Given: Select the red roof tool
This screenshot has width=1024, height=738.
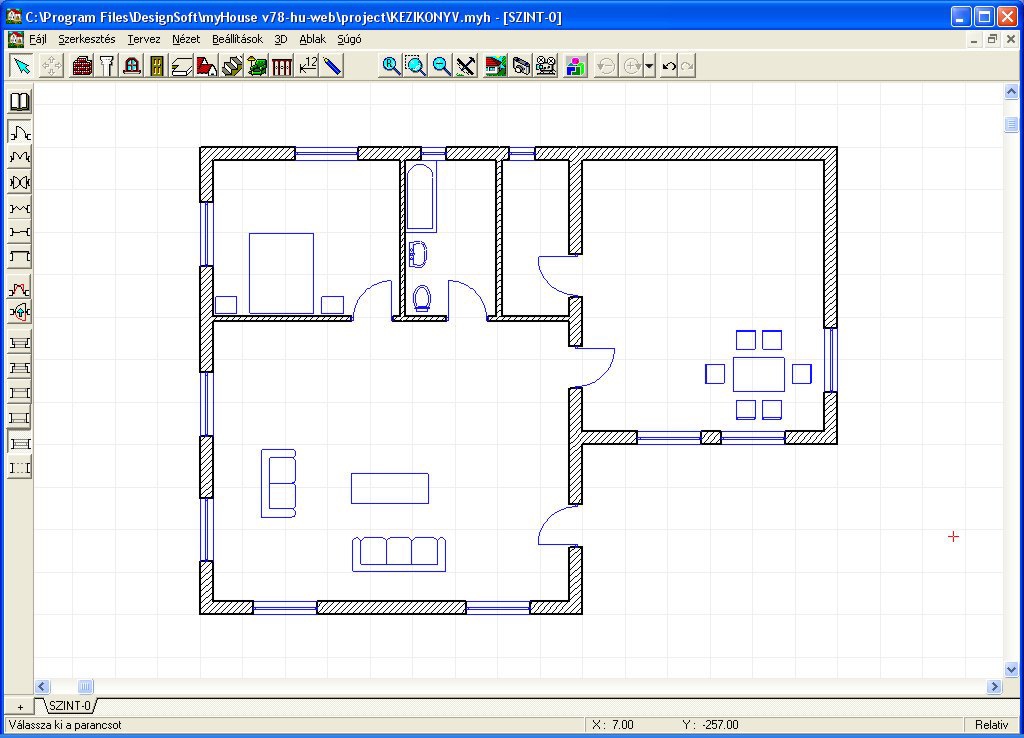Looking at the screenshot, I should 206,66.
